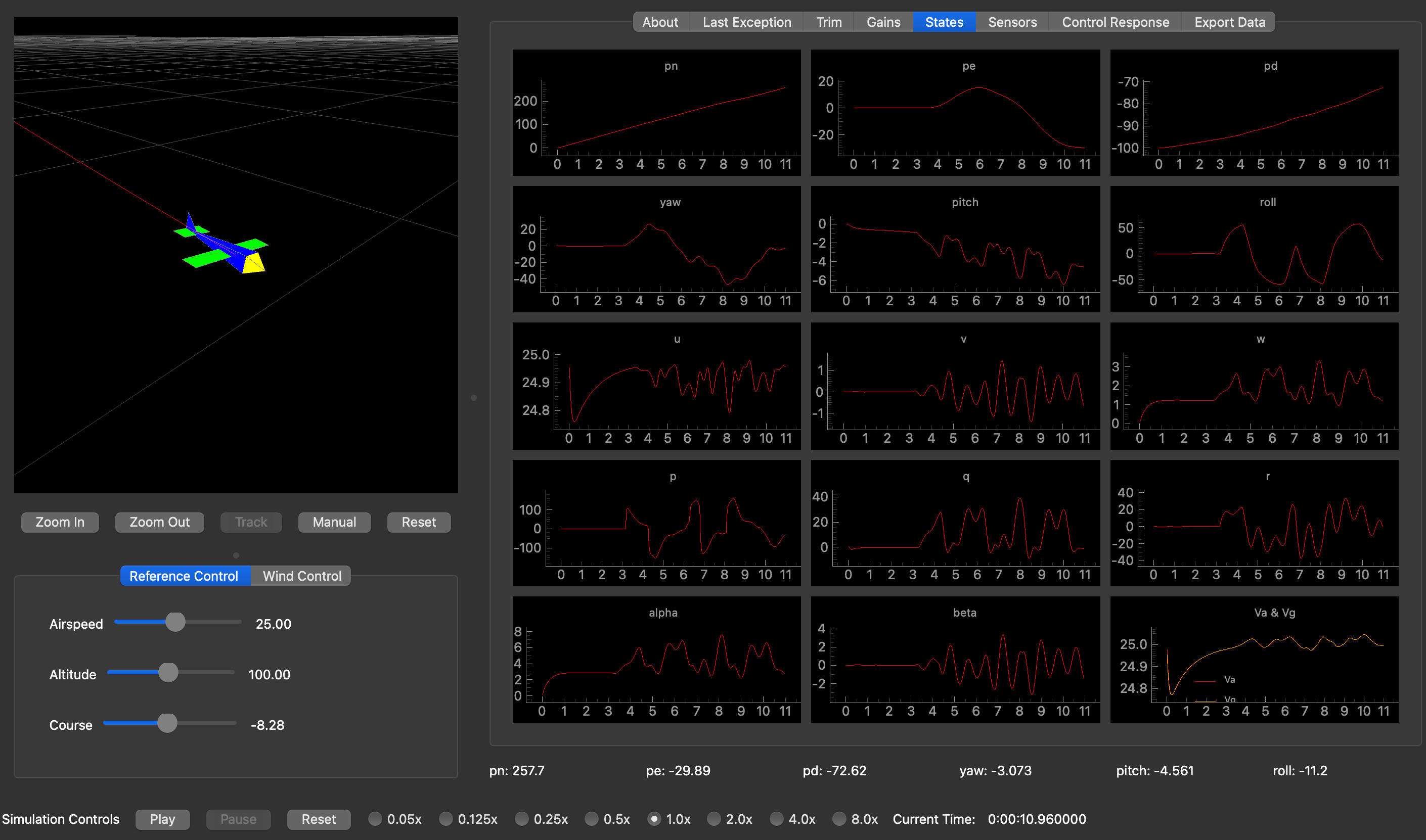The image size is (1426, 840).
Task: Switch to the Sensors tab
Action: coord(1012,22)
